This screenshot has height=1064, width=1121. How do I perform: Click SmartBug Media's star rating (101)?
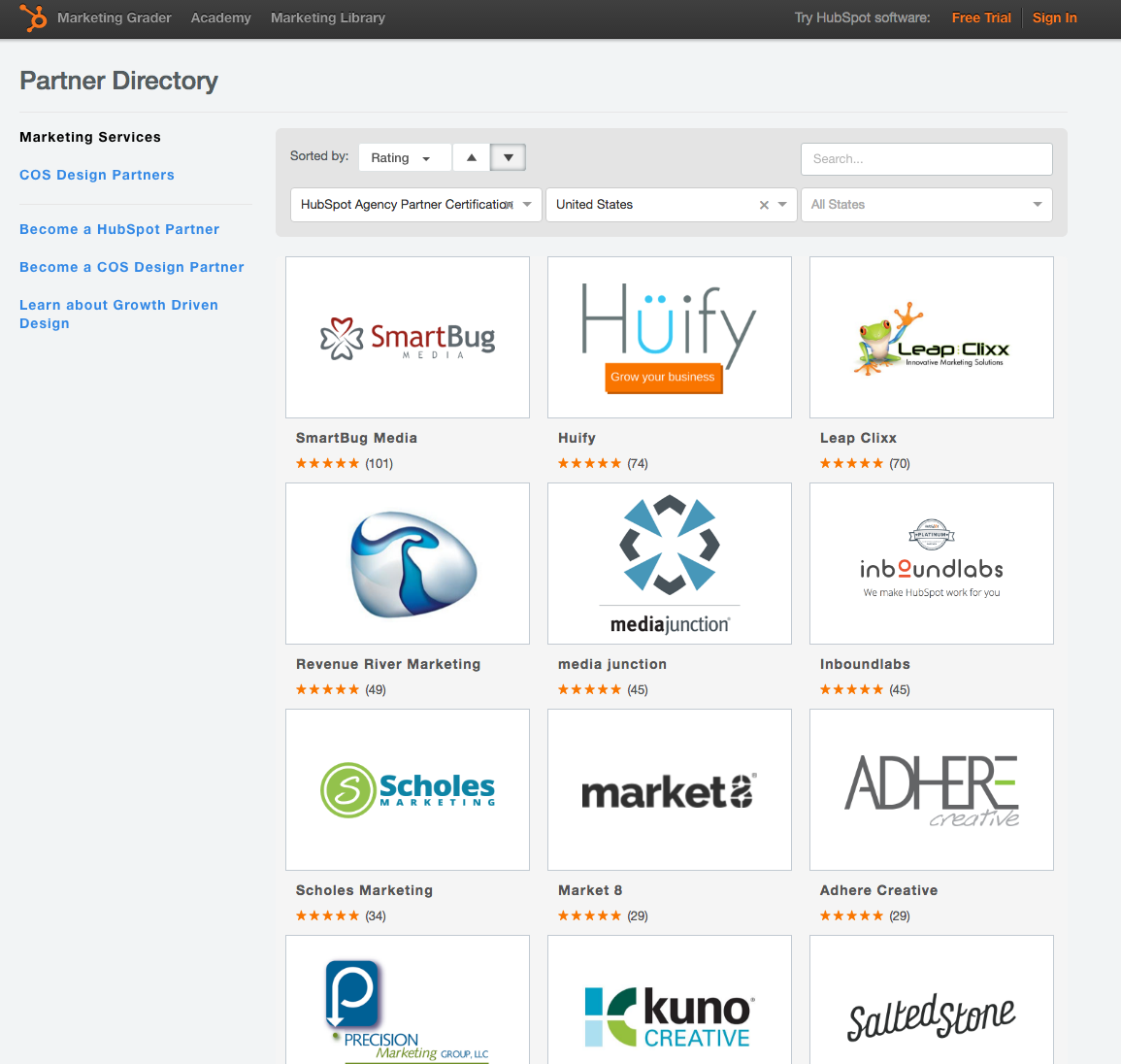tap(345, 463)
